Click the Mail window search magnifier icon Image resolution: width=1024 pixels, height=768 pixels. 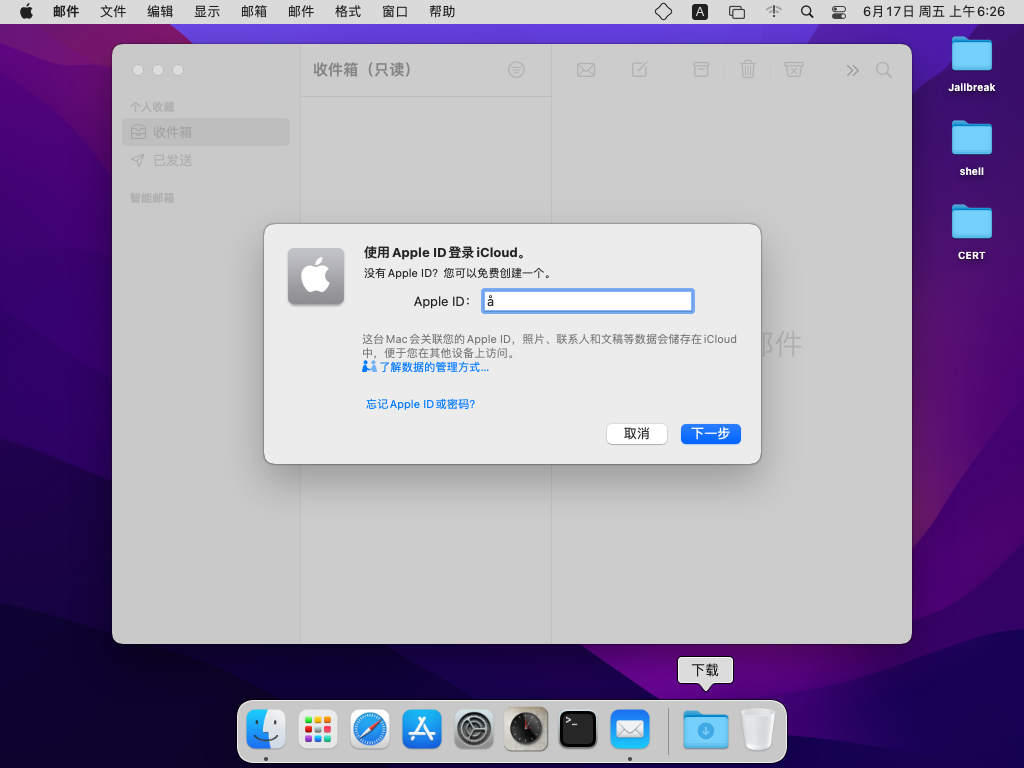click(x=884, y=70)
